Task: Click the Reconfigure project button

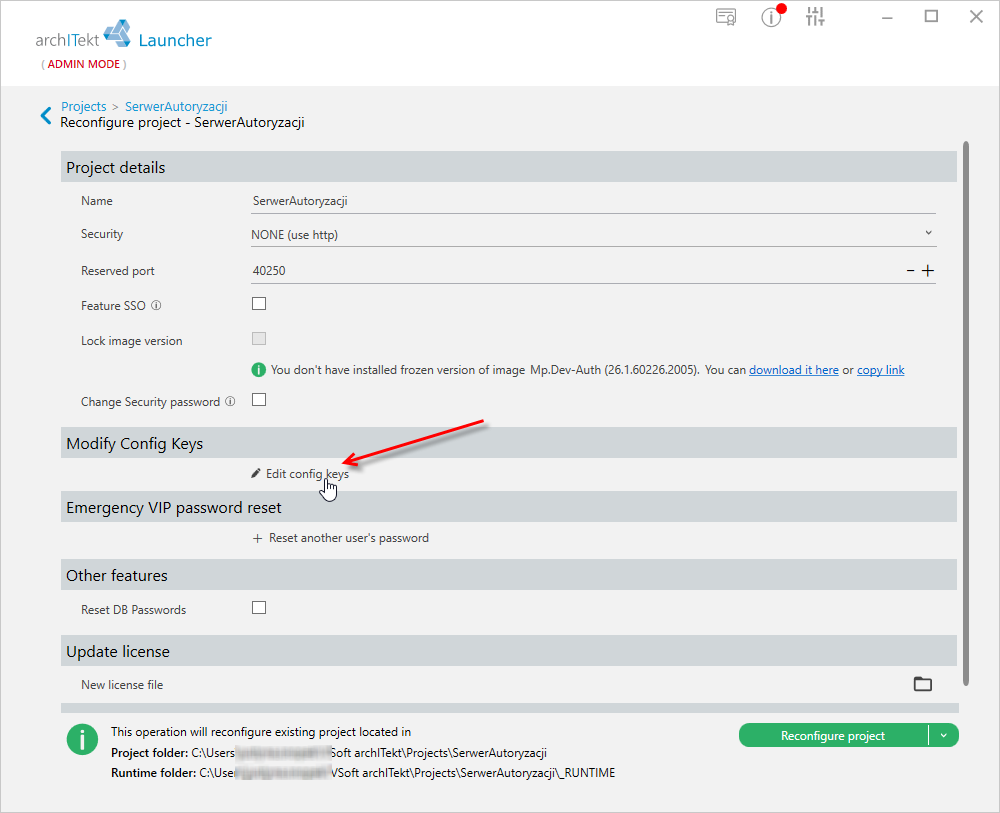Action: point(833,735)
